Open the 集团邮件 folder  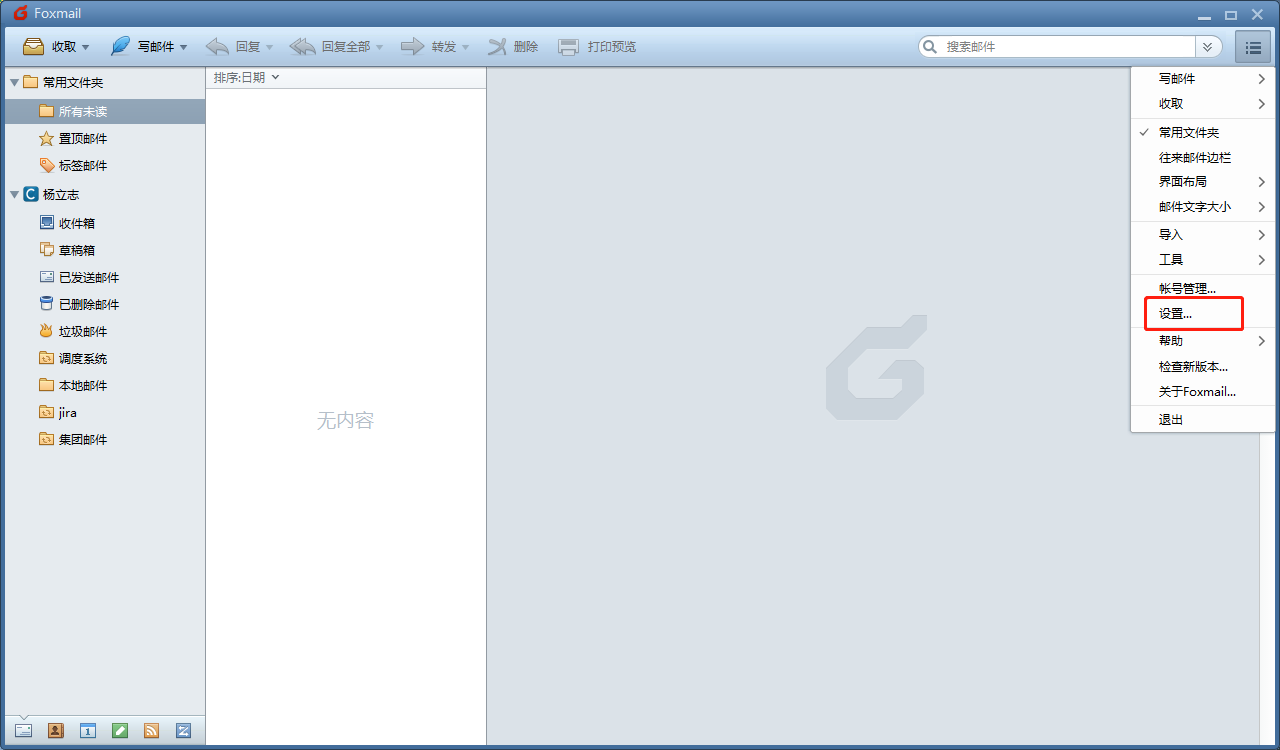tap(104, 439)
